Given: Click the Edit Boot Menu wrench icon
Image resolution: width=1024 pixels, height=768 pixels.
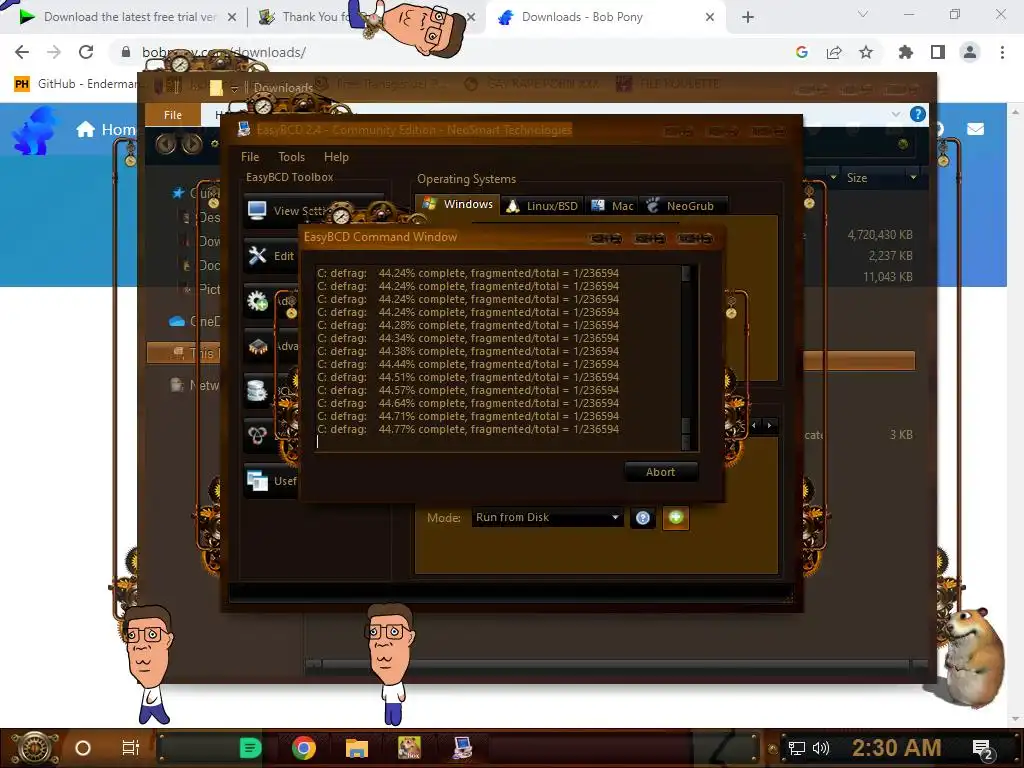Looking at the screenshot, I should (257, 255).
